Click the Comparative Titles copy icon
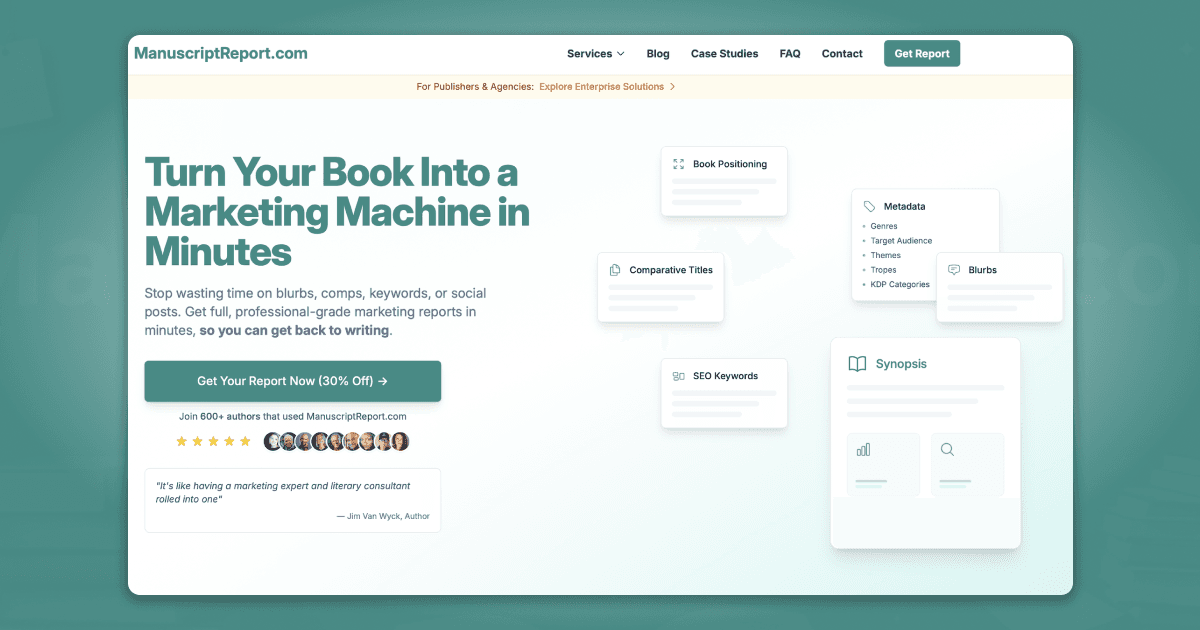Screen dimensions: 1200x630 coord(615,270)
